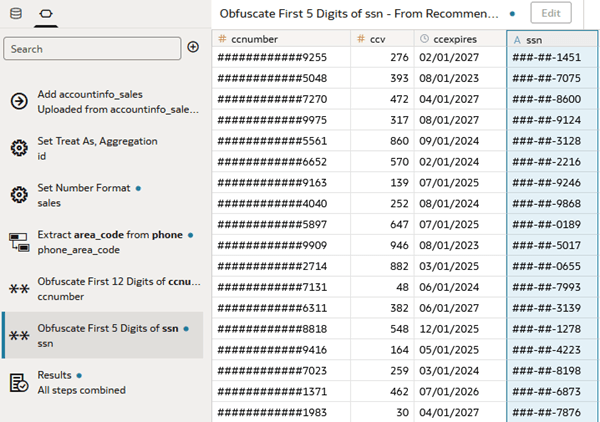The image size is (600, 422).
Task: Select the ccnumber column header
Action: coord(281,39)
